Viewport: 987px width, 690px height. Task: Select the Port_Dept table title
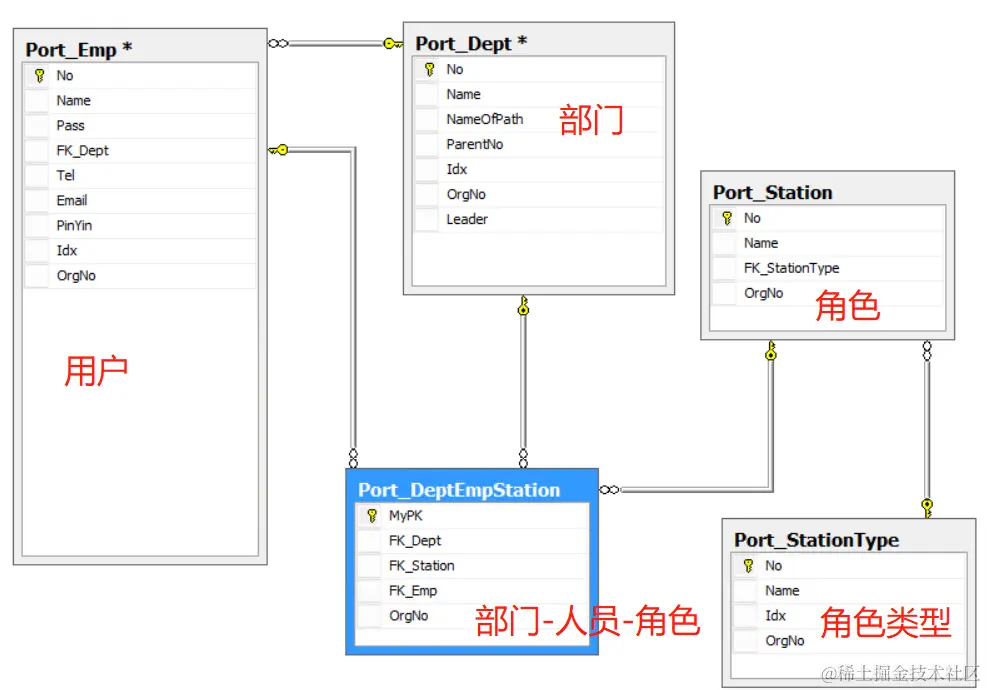pyautogui.click(x=471, y=43)
